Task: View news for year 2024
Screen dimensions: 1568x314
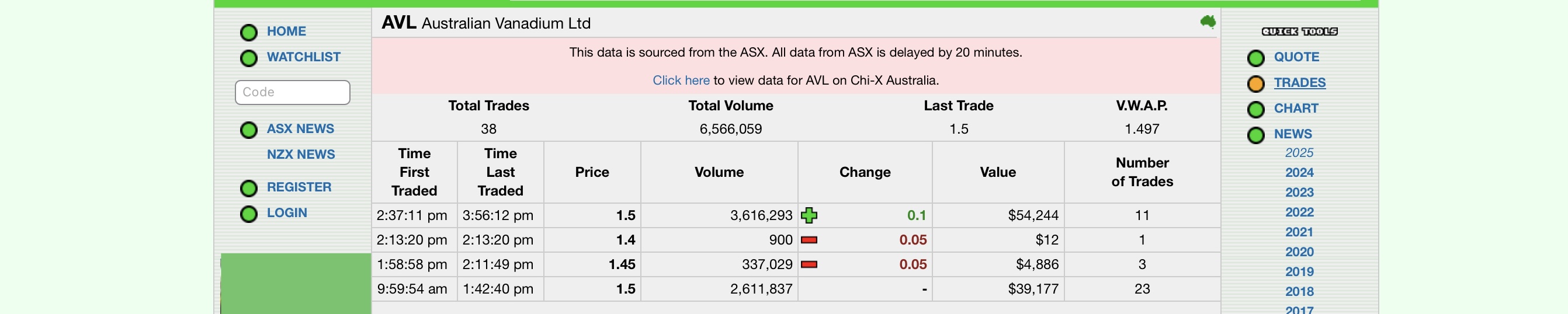Action: click(x=1299, y=173)
